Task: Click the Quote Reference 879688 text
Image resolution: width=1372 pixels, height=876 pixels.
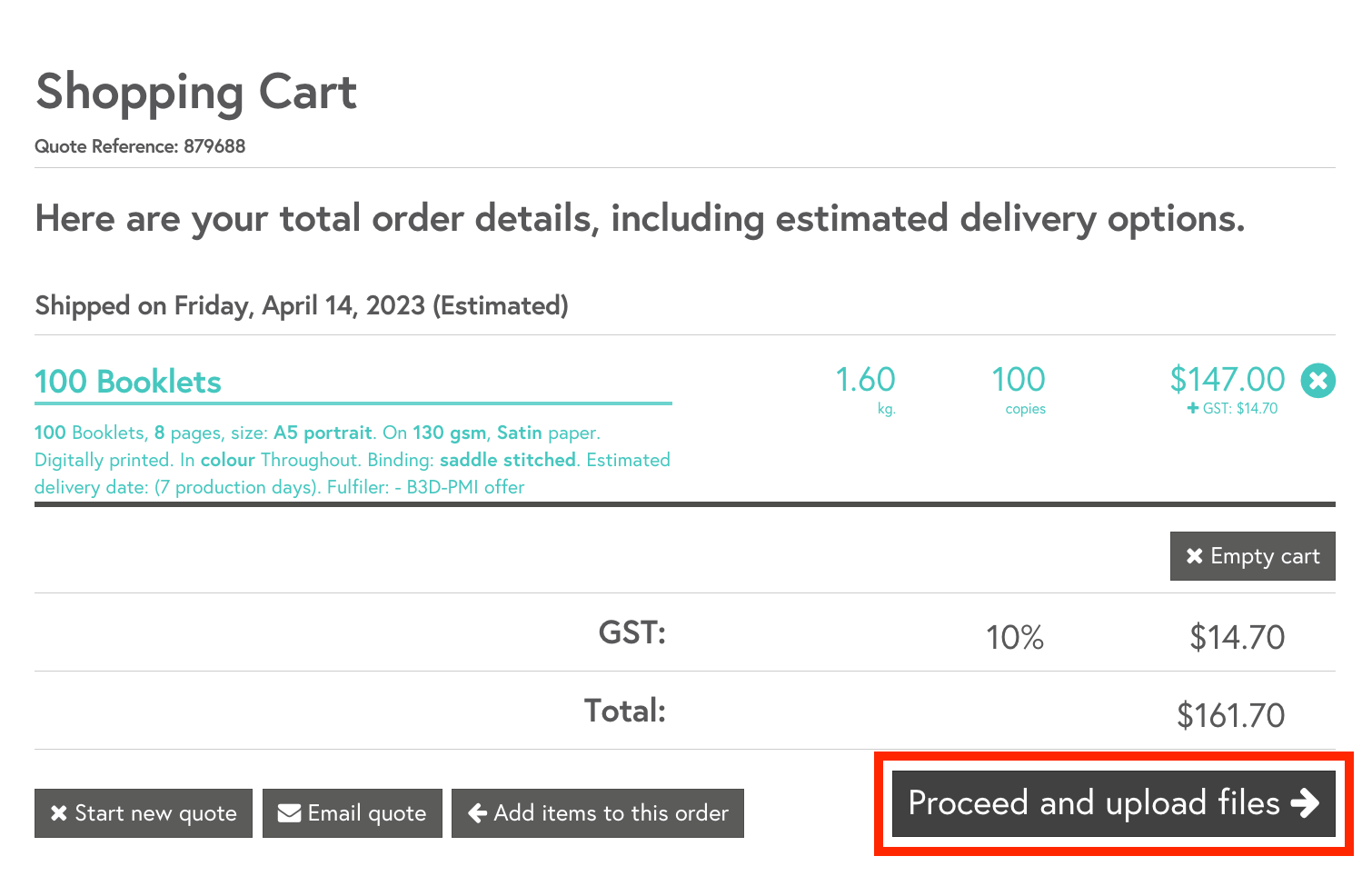Action: [140, 146]
